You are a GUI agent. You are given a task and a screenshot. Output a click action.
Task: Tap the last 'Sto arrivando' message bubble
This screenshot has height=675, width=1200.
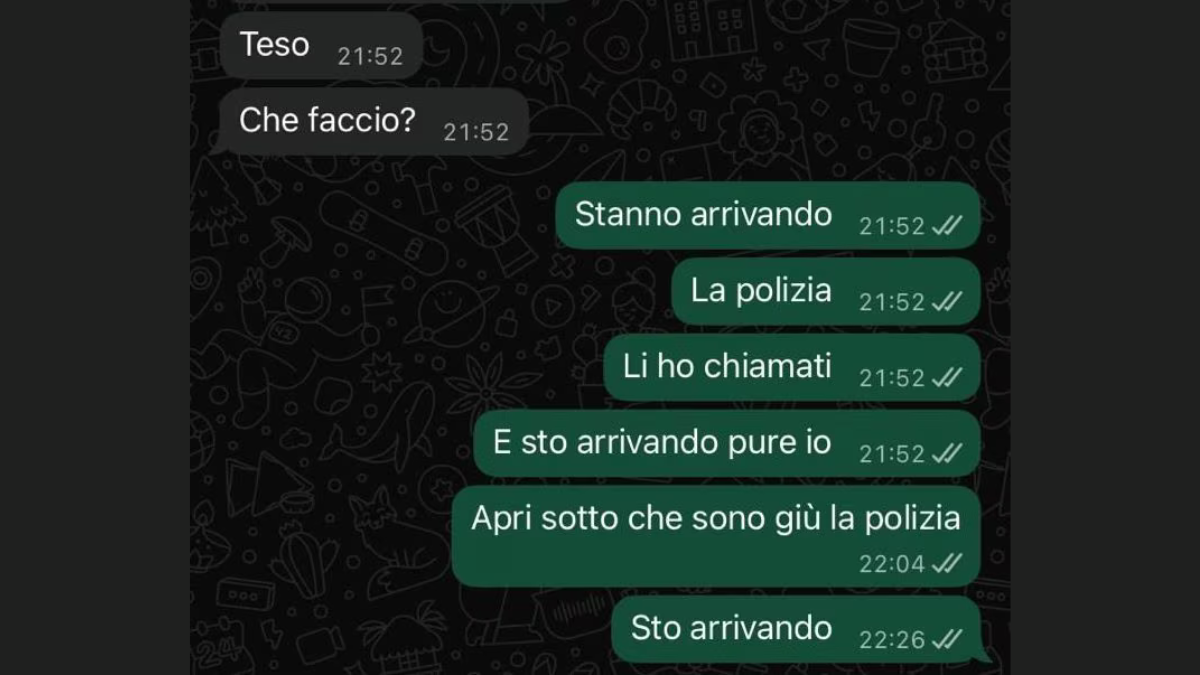coord(801,630)
